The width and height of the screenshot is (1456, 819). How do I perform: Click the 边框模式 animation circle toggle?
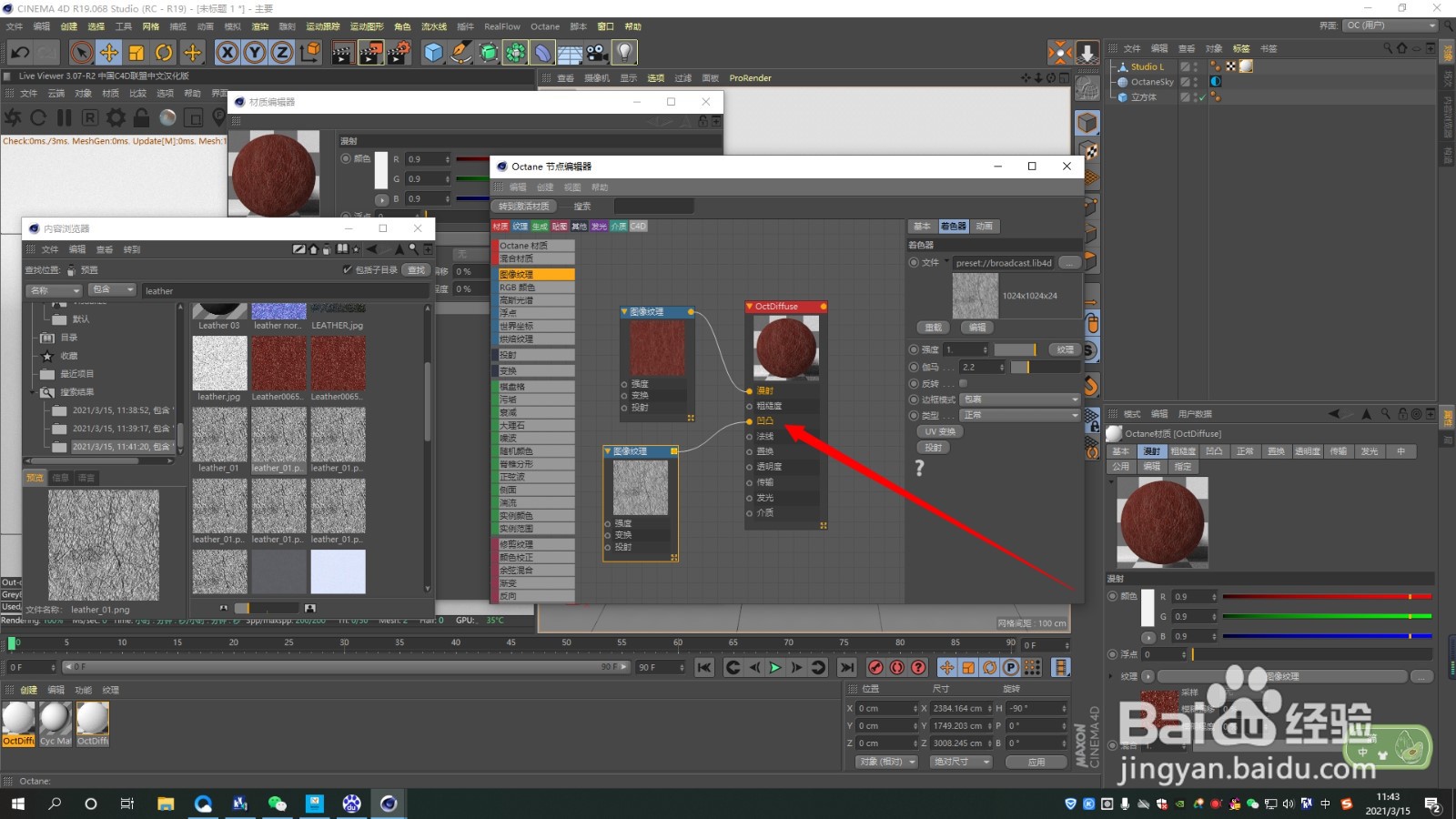[914, 399]
